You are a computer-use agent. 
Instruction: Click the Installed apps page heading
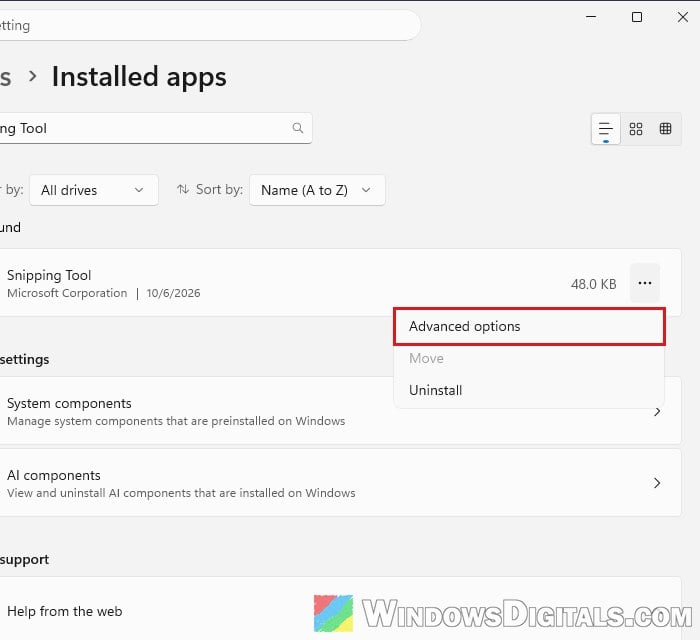[x=139, y=77]
